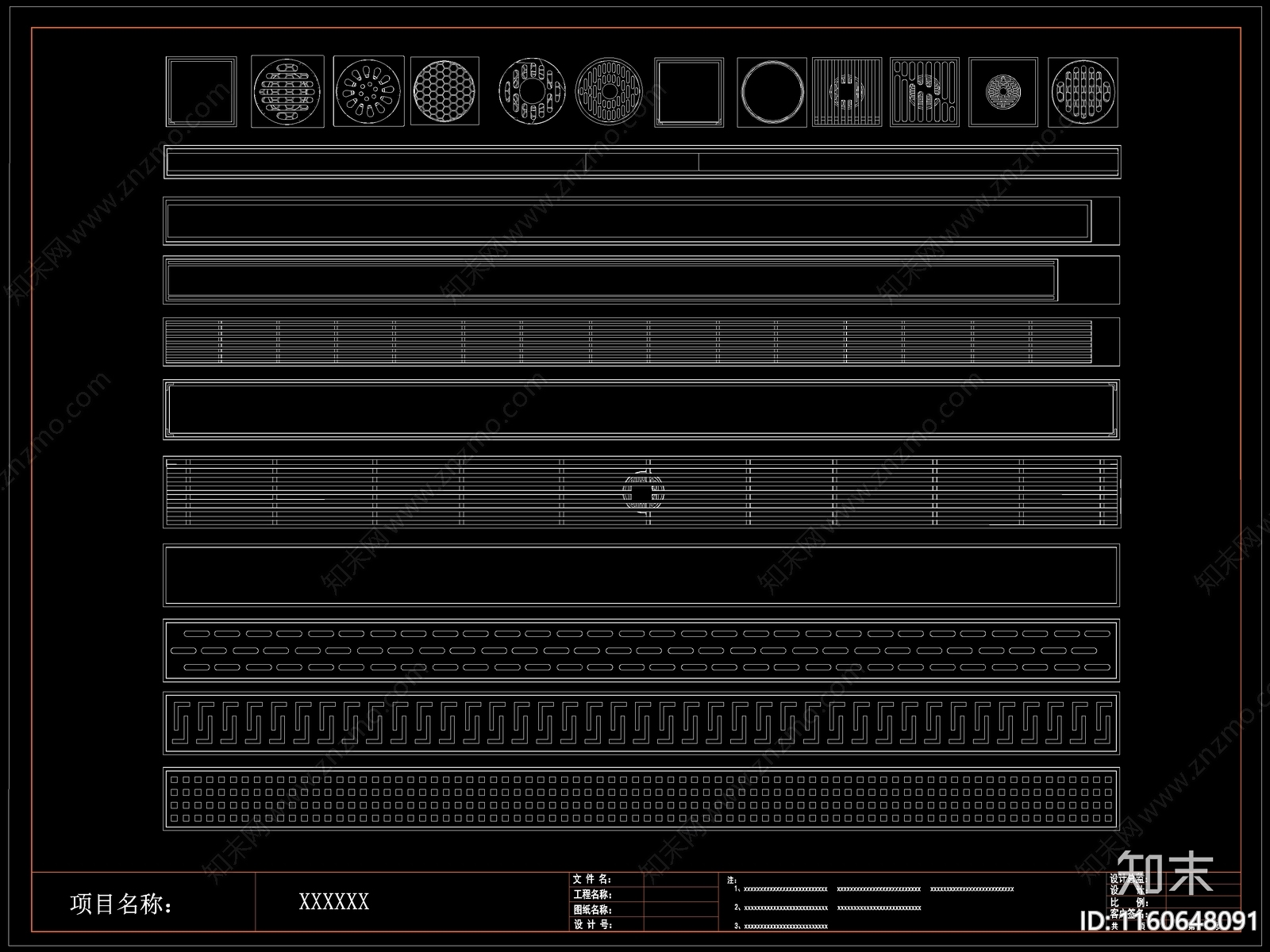
Task: Select the honeycomb pattern round drain
Action: click(444, 91)
